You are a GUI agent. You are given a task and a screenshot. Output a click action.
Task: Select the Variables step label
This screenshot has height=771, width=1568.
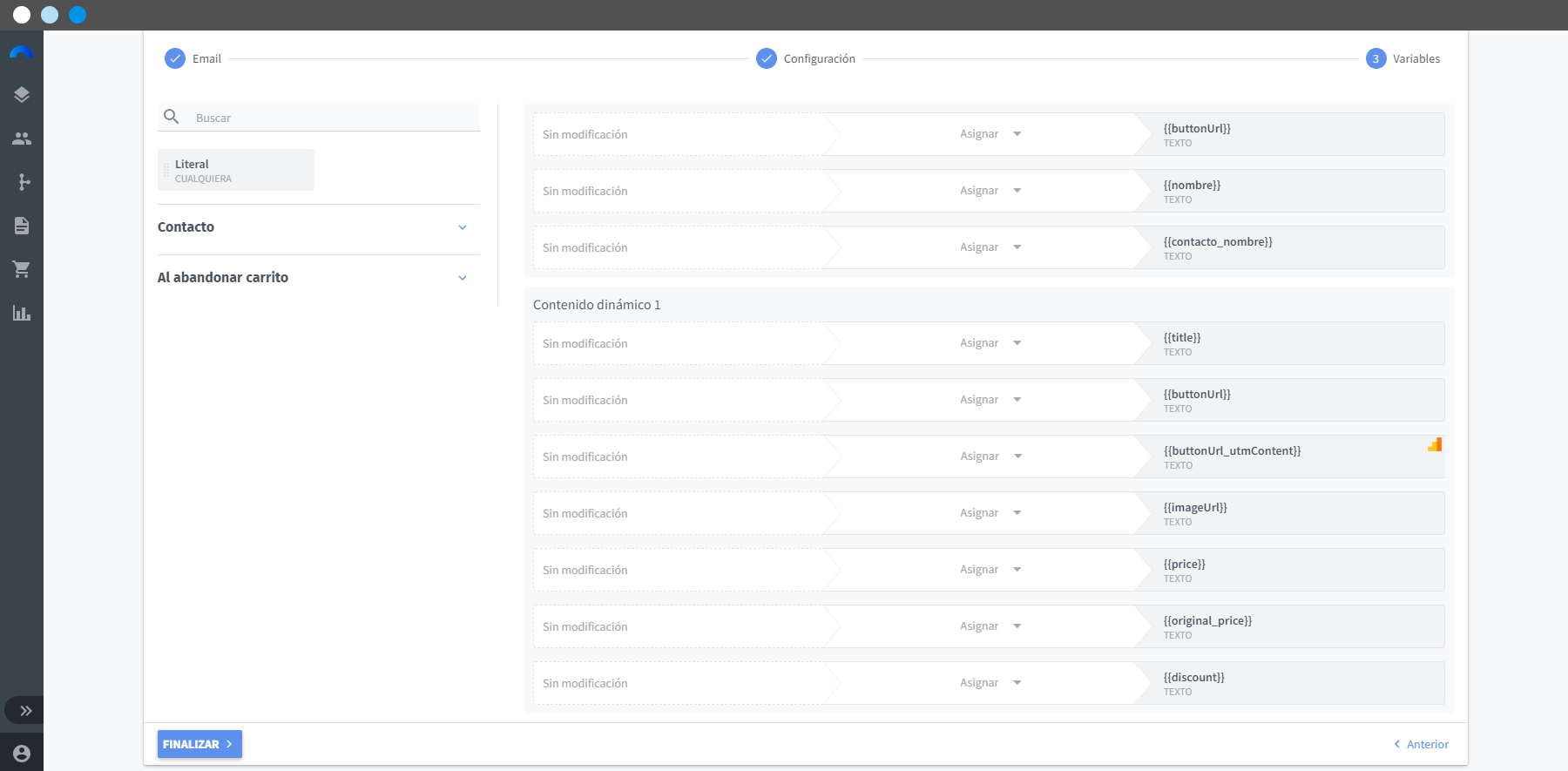click(x=1416, y=59)
